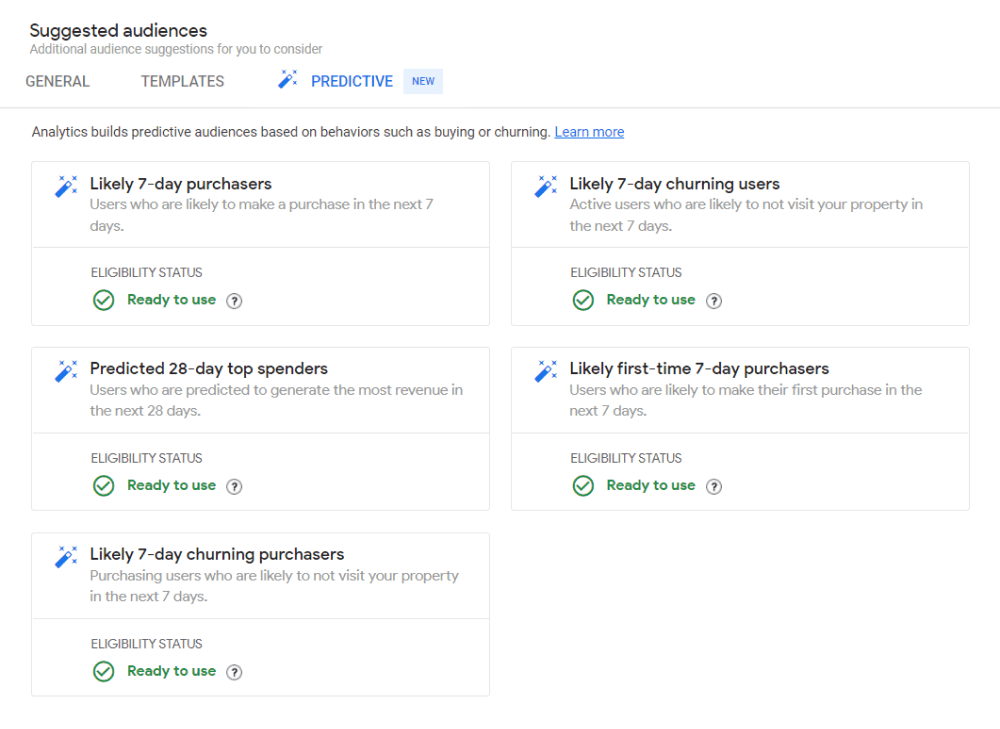This screenshot has height=729, width=1000.
Task: Click the wand icon for Likely 7-day churning purchasers
Action: click(x=66, y=557)
